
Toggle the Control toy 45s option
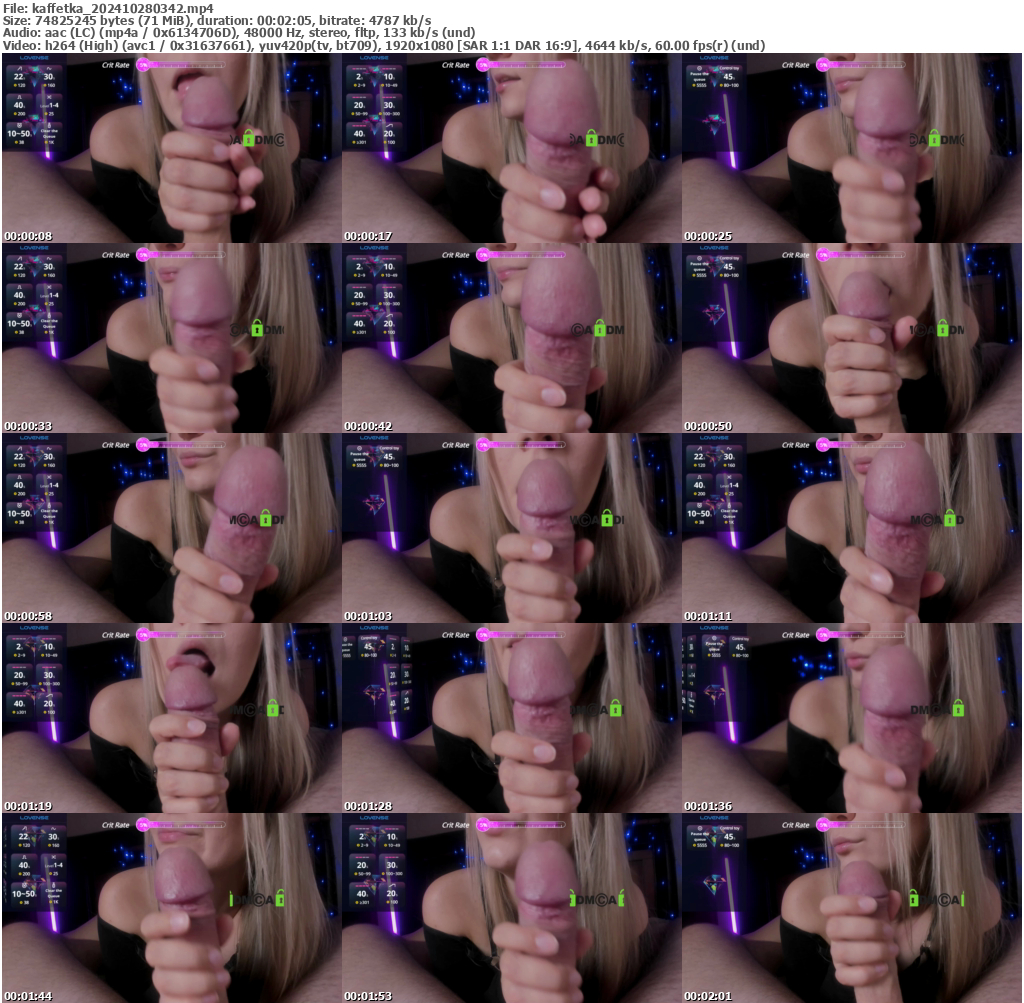click(728, 77)
